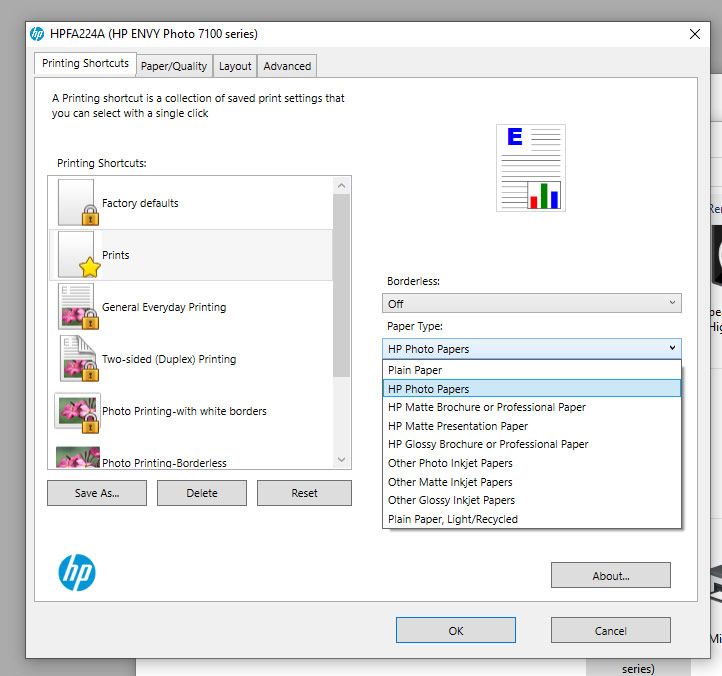This screenshot has width=722, height=676.
Task: Select HP Matte Brochure or Professional Paper
Action: (x=531, y=407)
